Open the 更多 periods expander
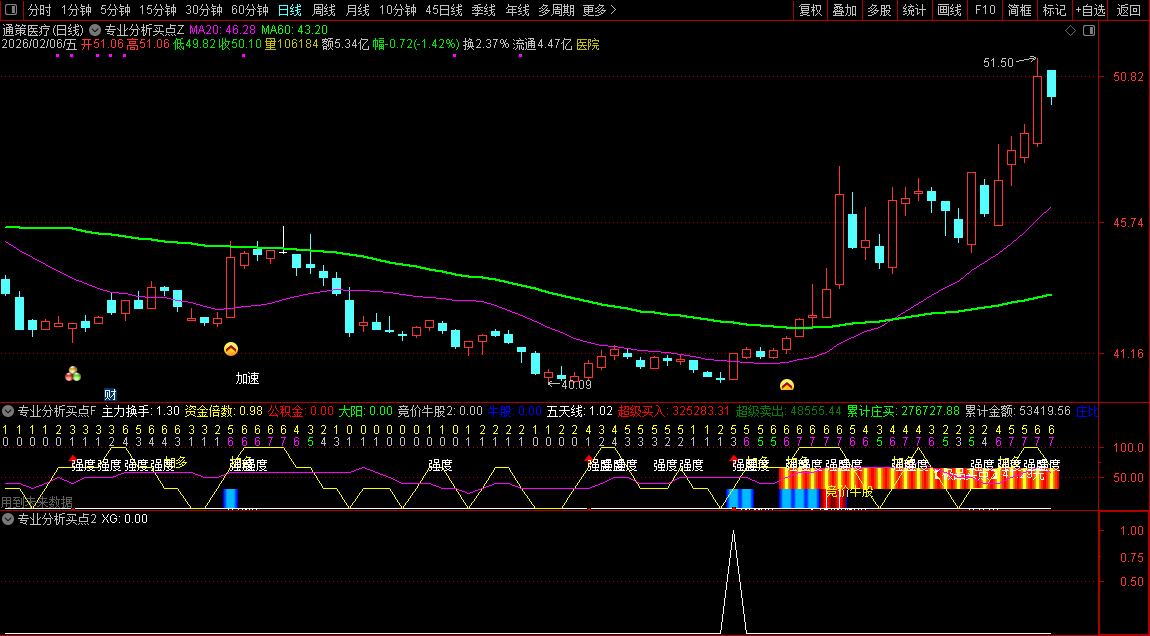This screenshot has width=1150, height=636. coord(598,10)
